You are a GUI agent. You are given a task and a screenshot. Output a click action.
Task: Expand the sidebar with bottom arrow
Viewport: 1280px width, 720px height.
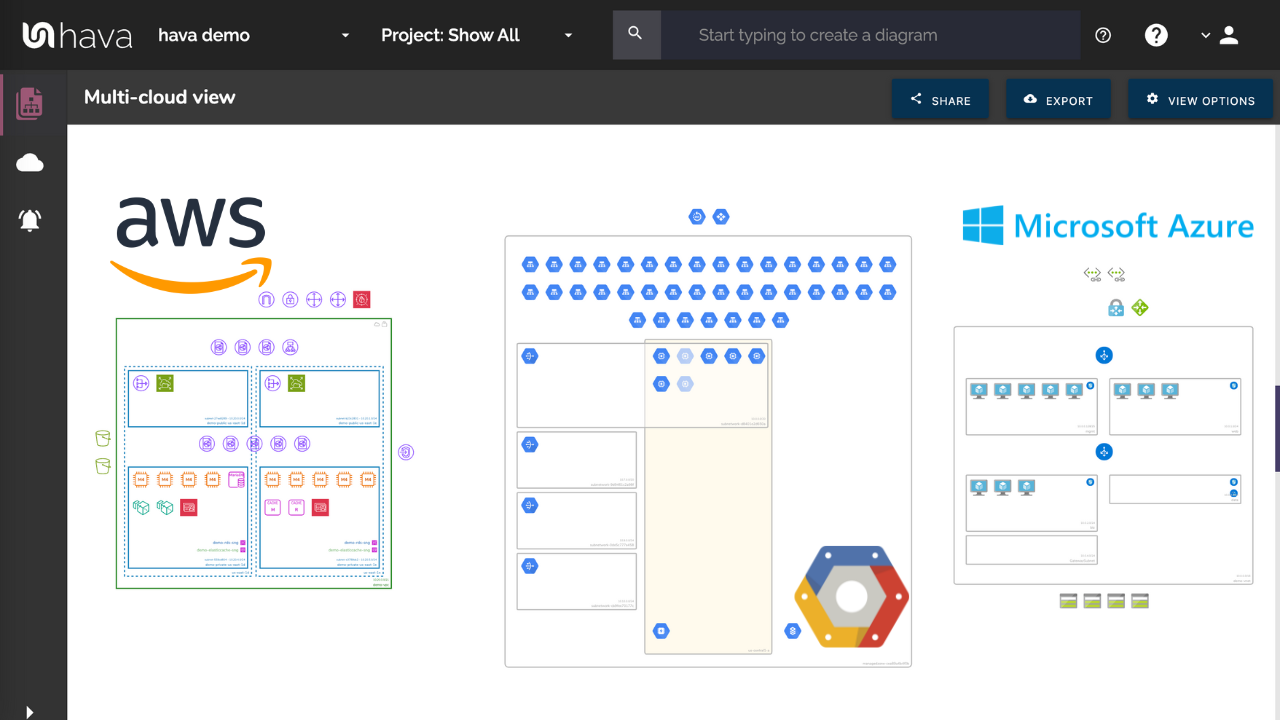pyautogui.click(x=29, y=712)
